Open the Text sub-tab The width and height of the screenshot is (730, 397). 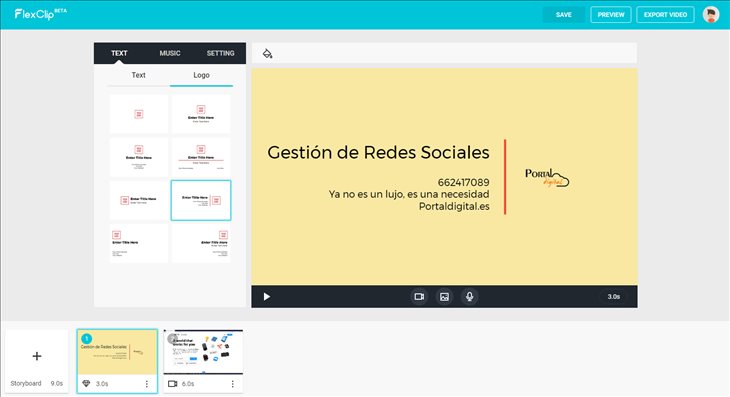(x=138, y=75)
